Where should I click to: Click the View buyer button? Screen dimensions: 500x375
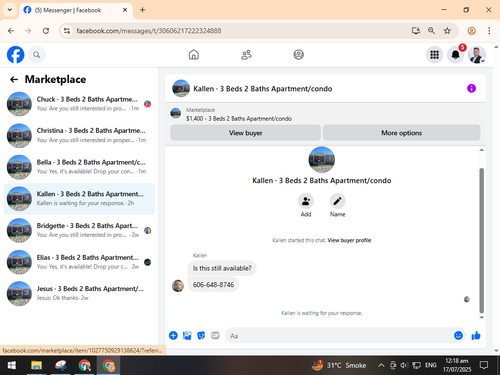(245, 133)
